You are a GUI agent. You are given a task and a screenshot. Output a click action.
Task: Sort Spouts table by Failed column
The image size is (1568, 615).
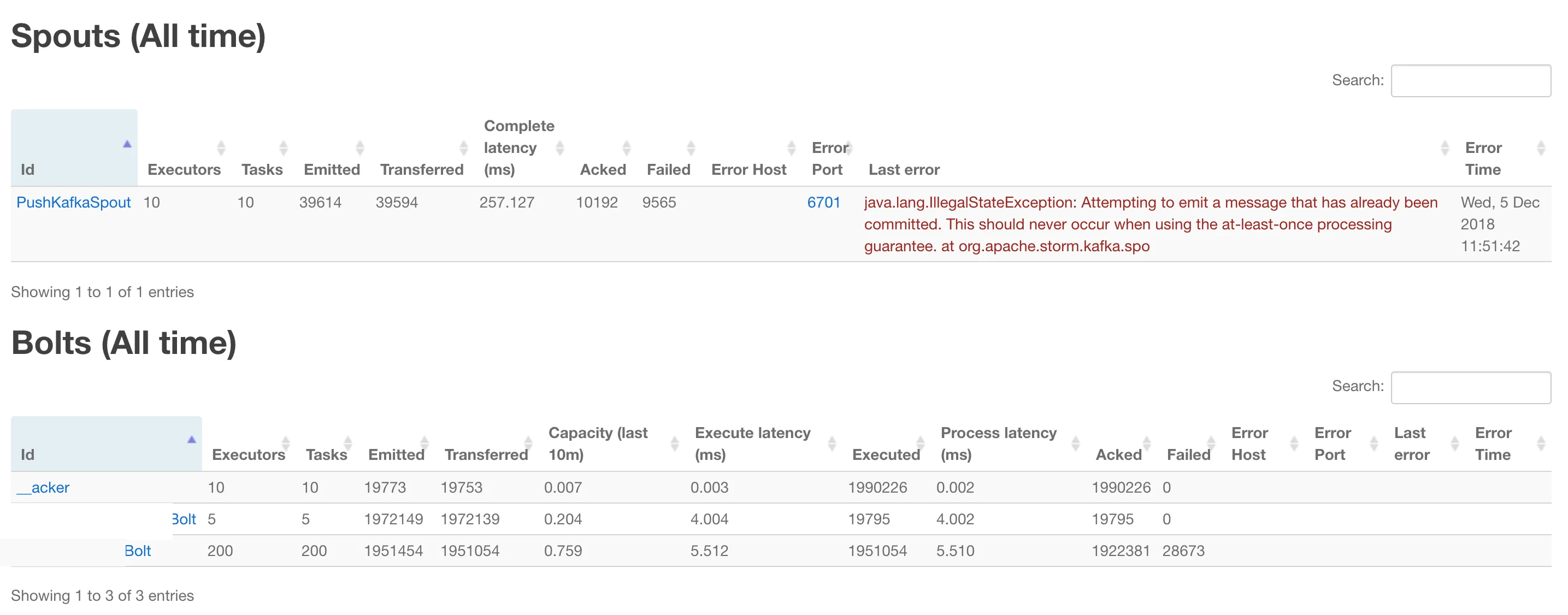tap(668, 169)
